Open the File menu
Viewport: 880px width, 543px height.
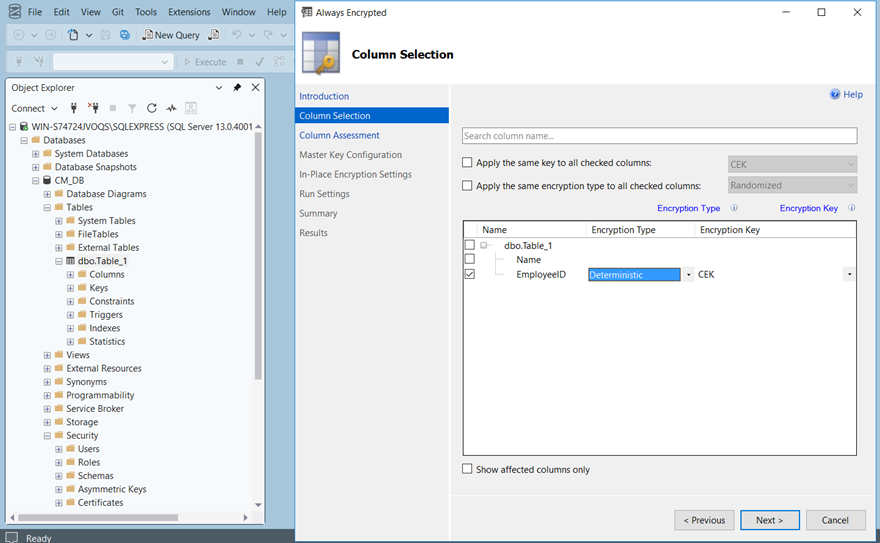click(x=35, y=12)
